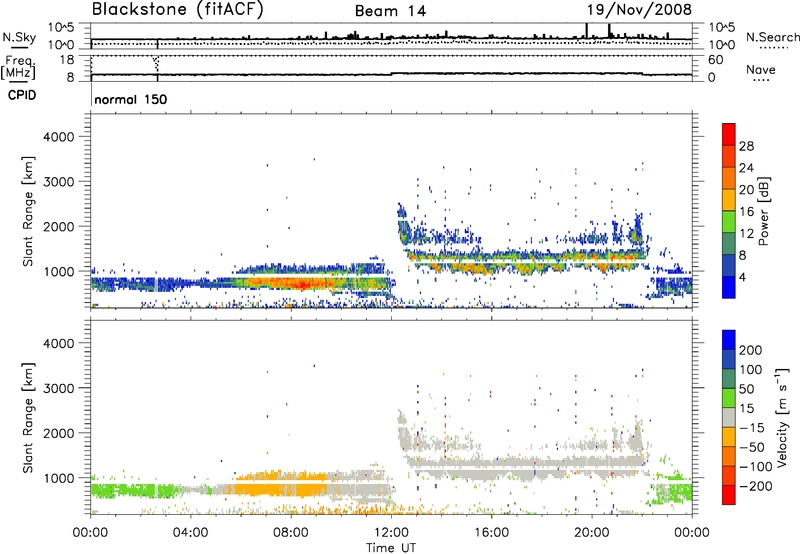This screenshot has height=554, width=800.
Task: Click the '12:00' time tick label
Action: [x=391, y=533]
